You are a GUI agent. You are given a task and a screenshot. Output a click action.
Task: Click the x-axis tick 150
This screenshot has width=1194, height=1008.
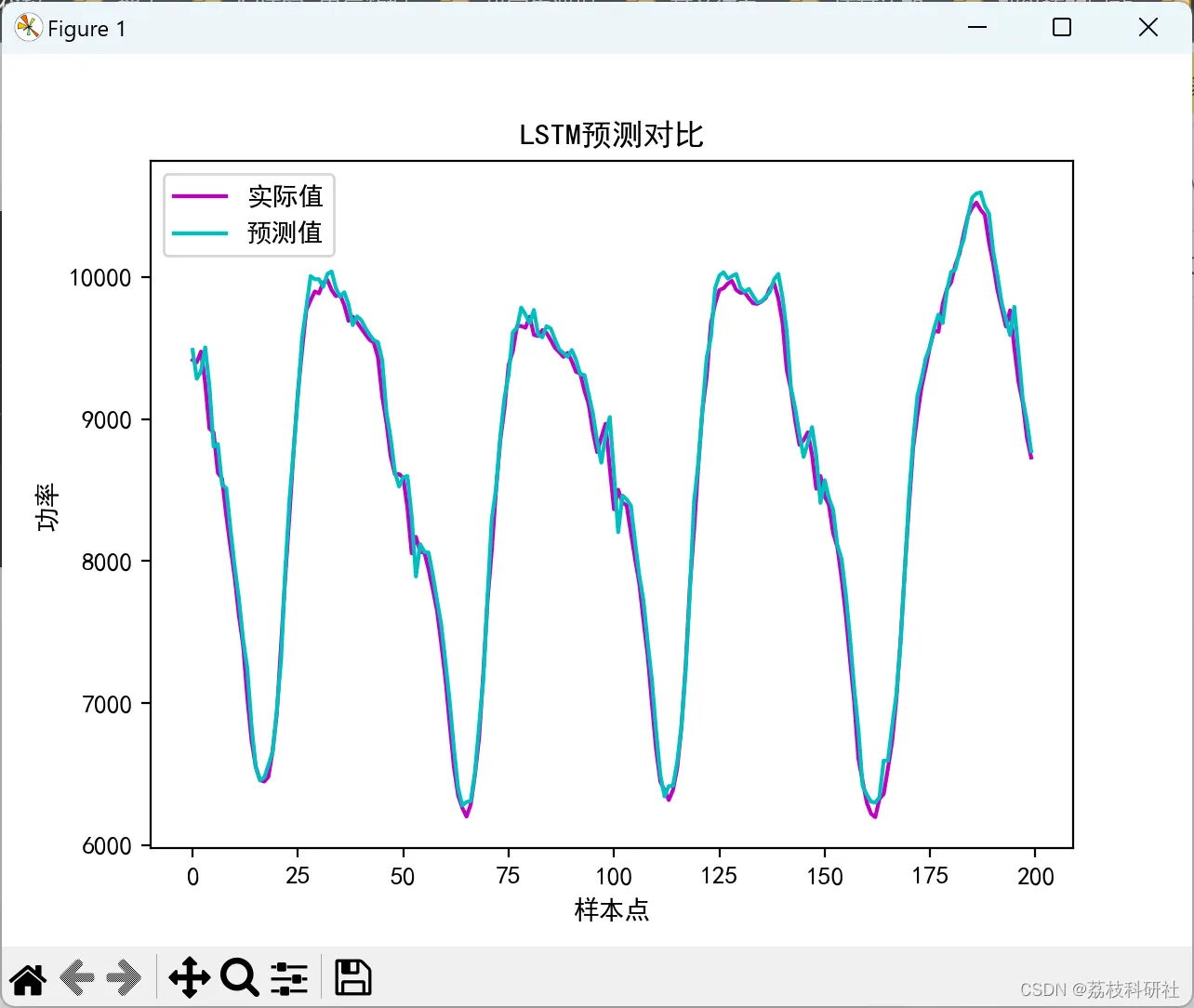click(x=825, y=877)
